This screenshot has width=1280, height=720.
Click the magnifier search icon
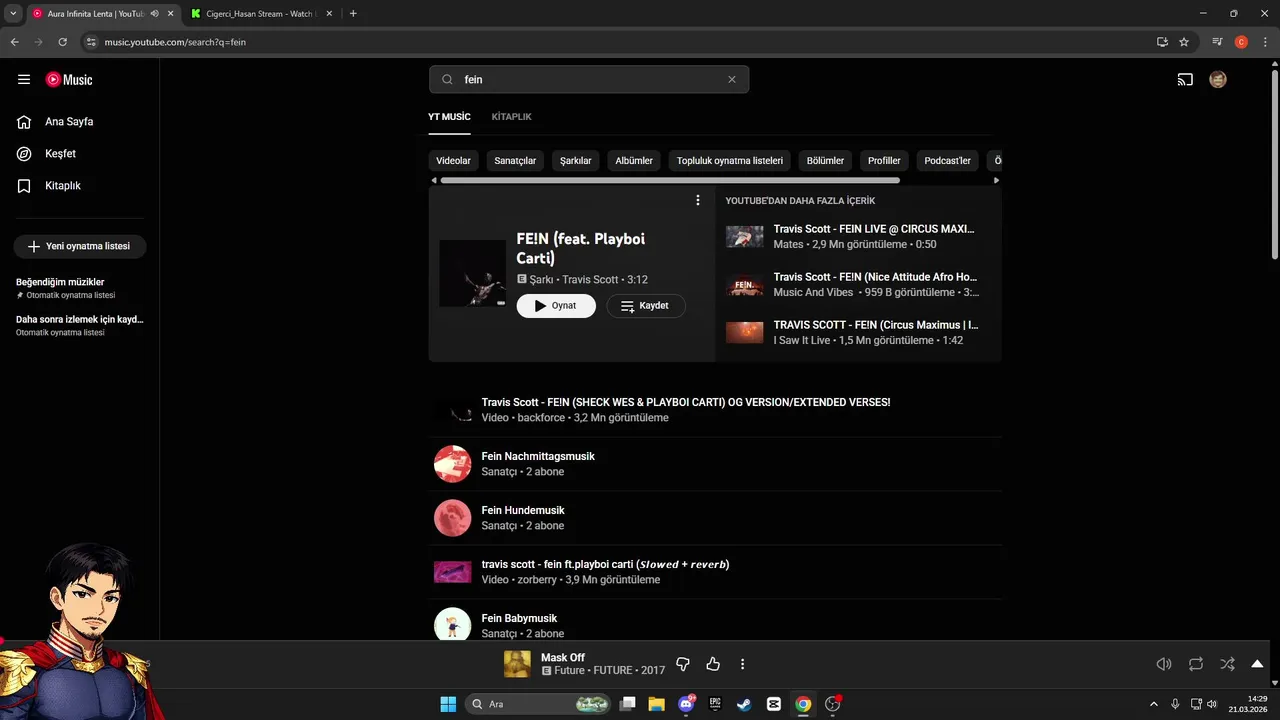click(x=447, y=80)
